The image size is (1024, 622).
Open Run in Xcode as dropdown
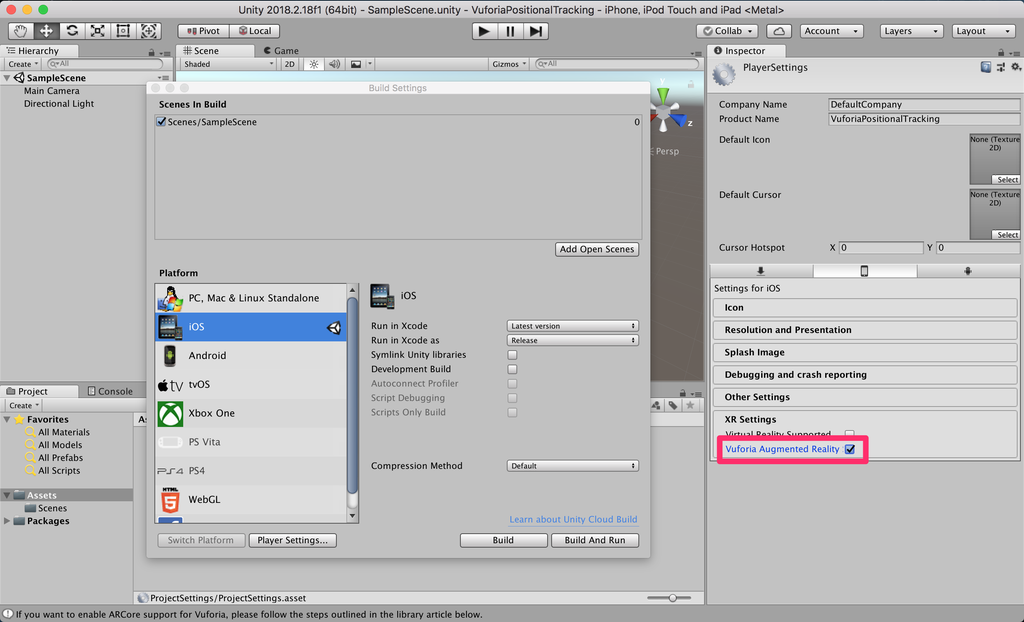pyautogui.click(x=573, y=340)
